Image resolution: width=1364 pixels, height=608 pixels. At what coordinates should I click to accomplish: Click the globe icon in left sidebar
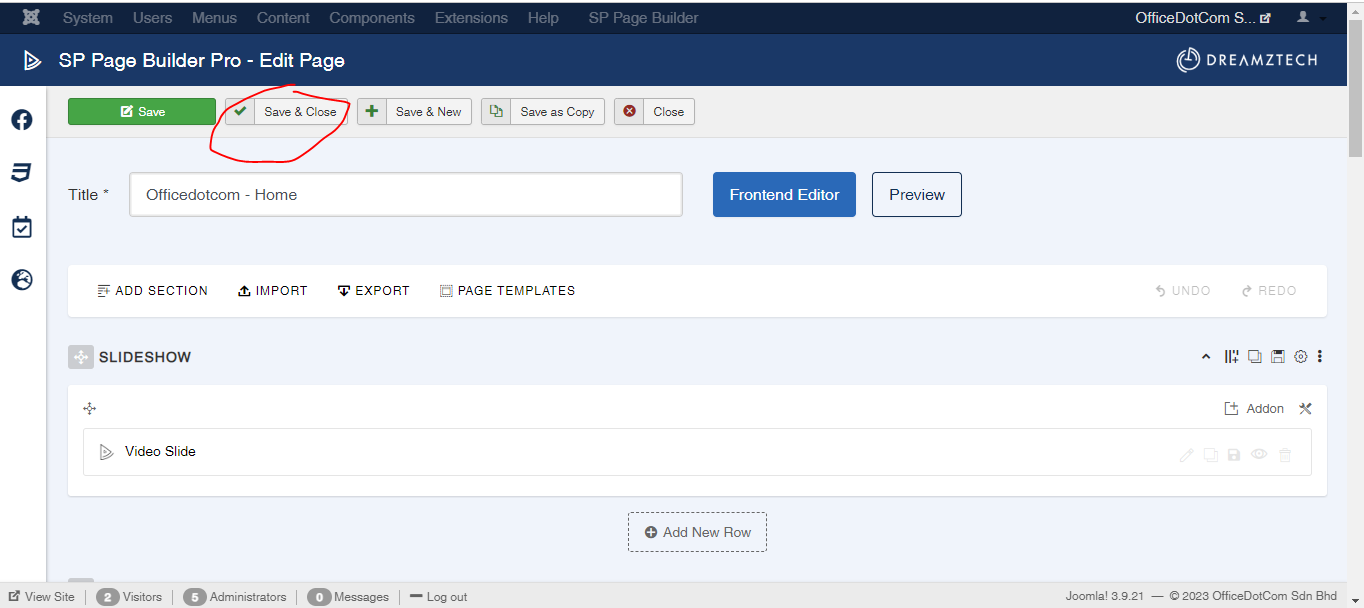22,279
